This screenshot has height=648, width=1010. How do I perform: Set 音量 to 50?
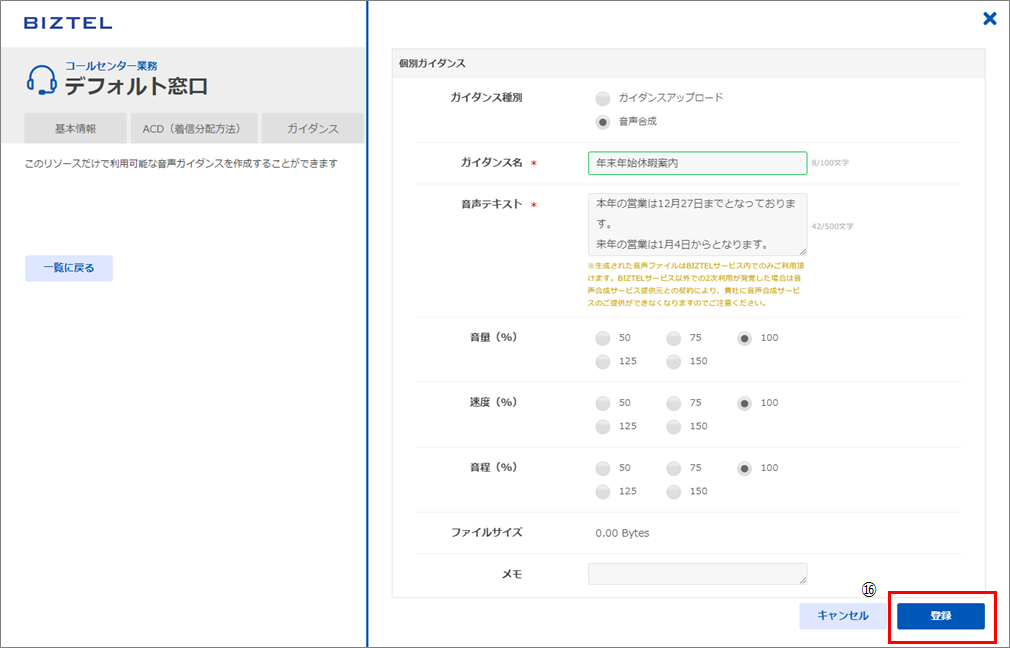pos(603,338)
